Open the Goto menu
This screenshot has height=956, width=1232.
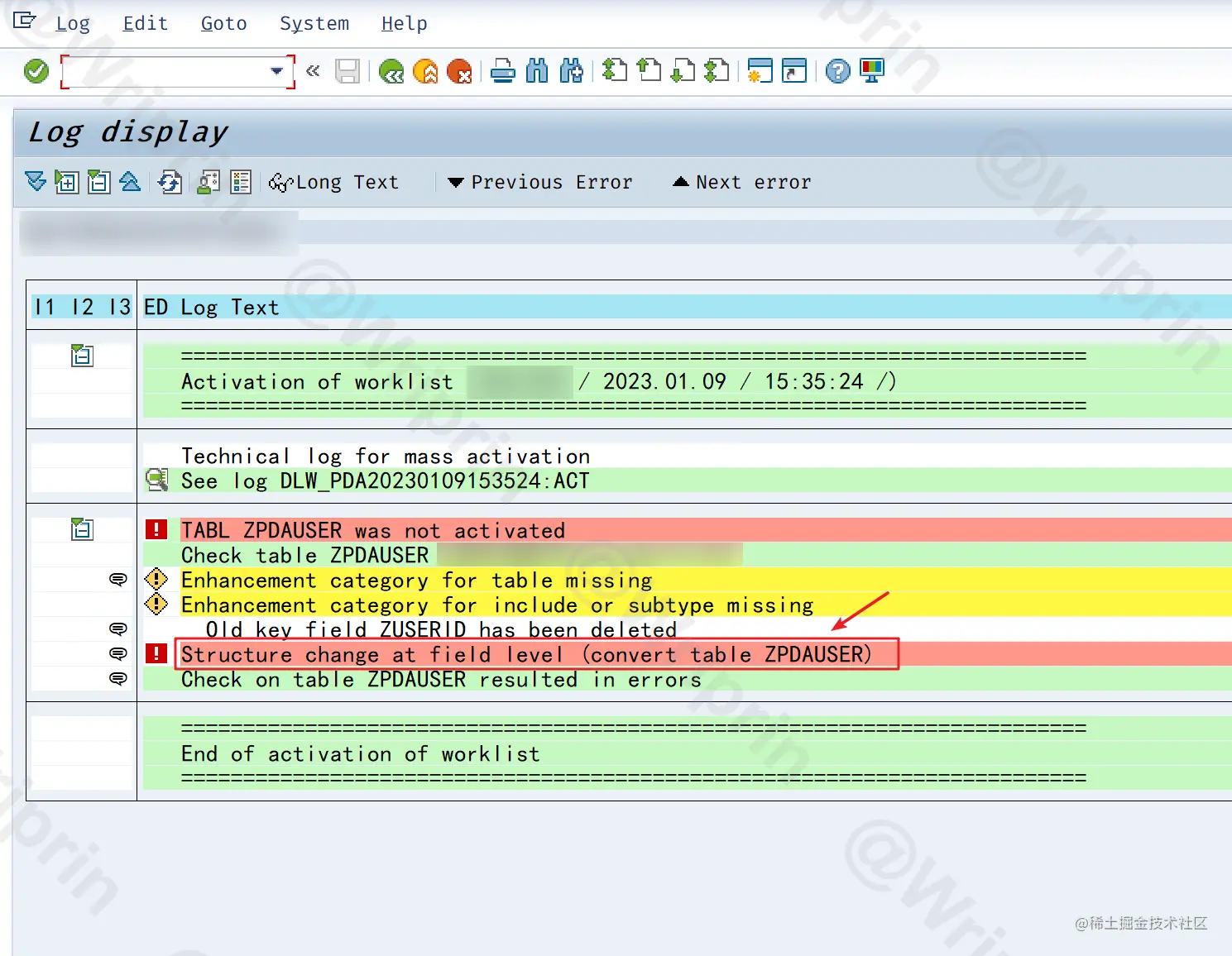[x=224, y=23]
